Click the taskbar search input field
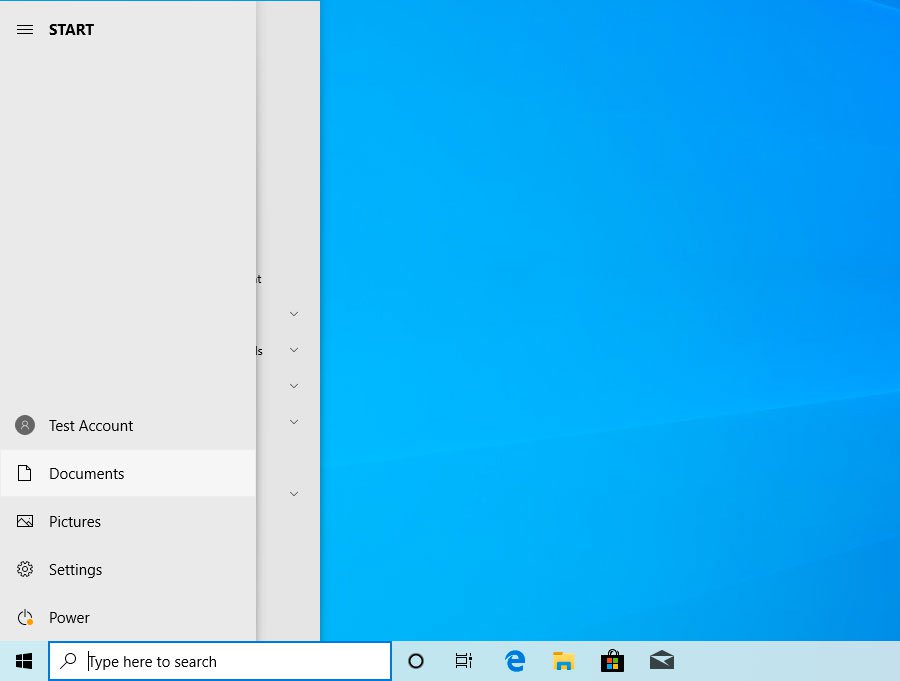 220,661
